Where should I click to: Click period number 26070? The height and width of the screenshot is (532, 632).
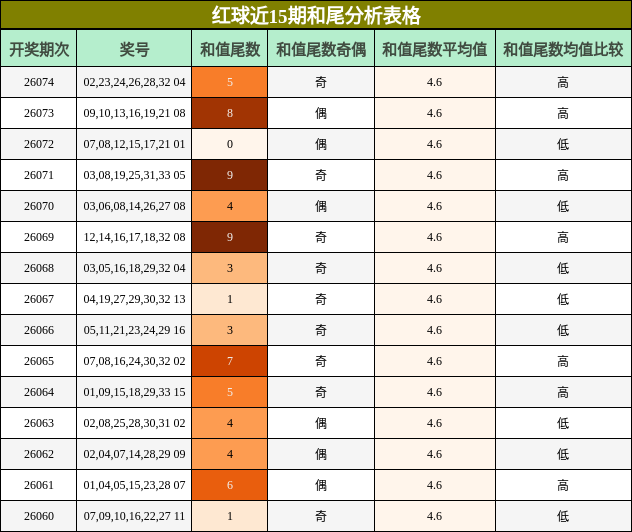(39, 206)
